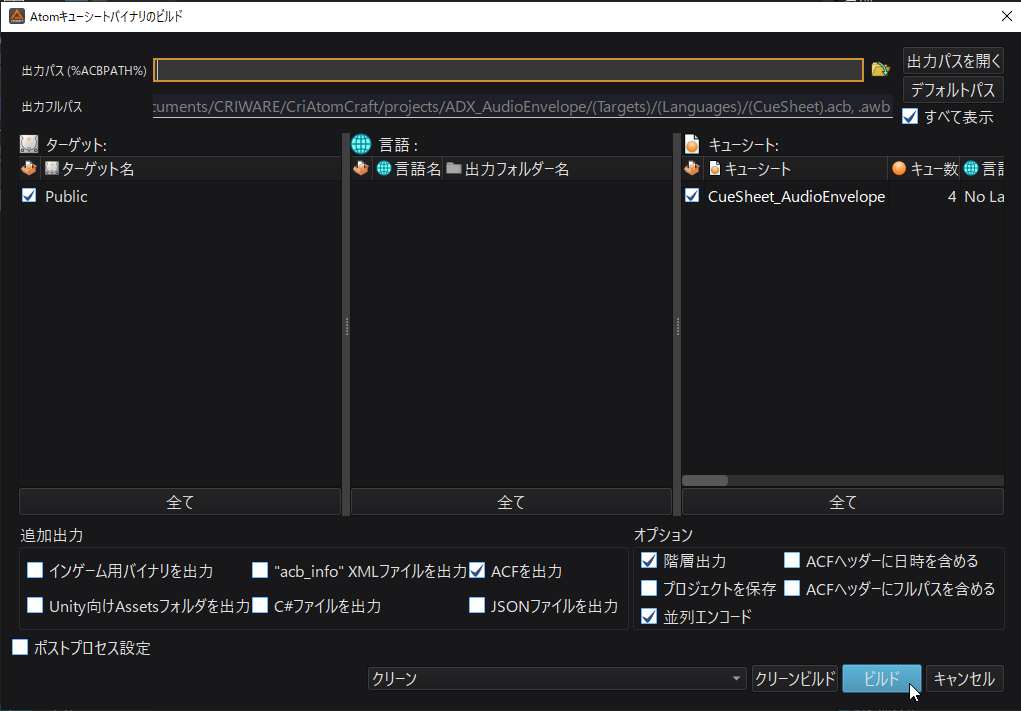This screenshot has width=1021, height=711.
Task: Open the クリーン build mode dropdown
Action: coord(556,678)
